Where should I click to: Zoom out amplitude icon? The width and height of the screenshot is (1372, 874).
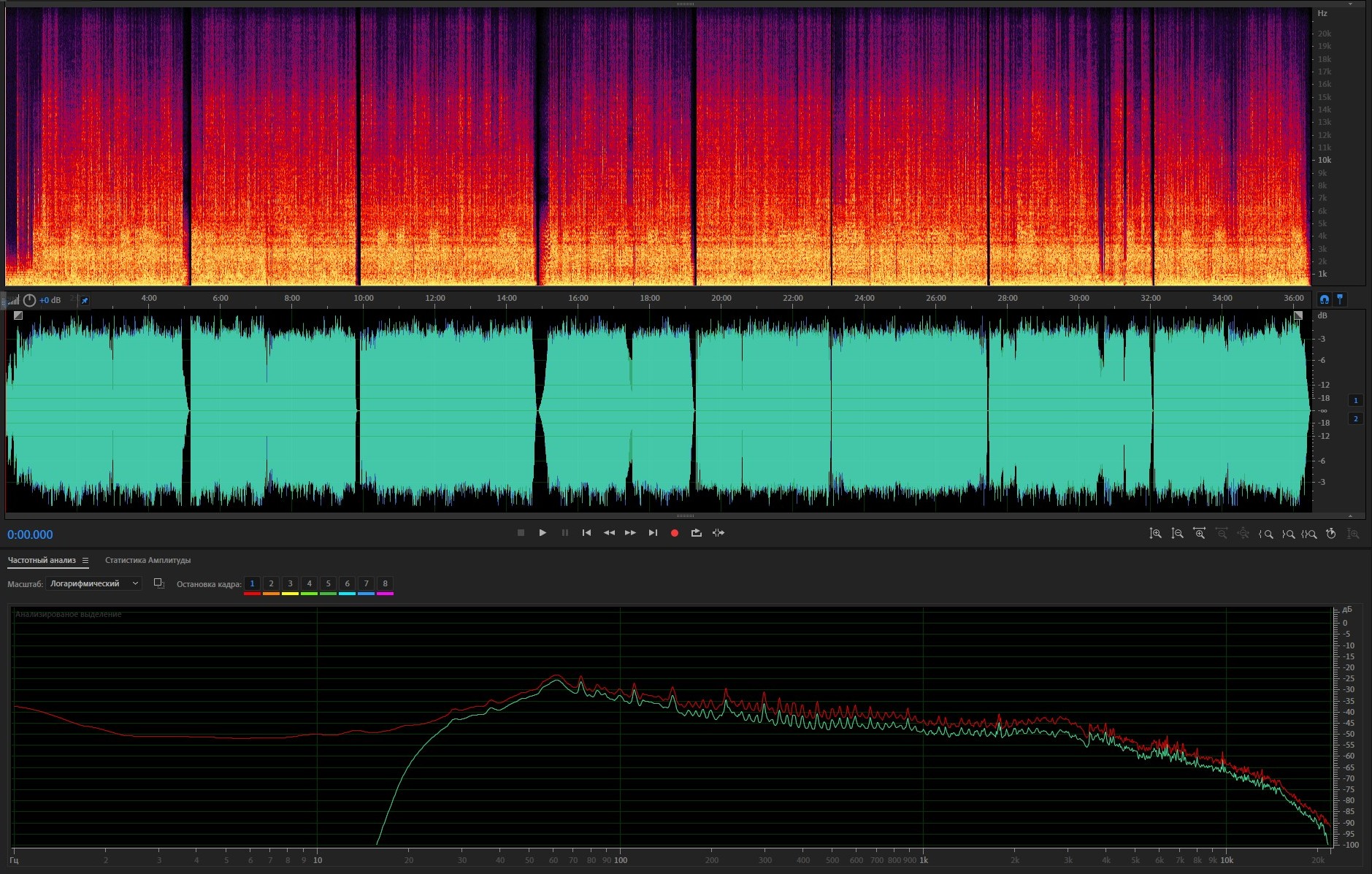pos(1177,534)
